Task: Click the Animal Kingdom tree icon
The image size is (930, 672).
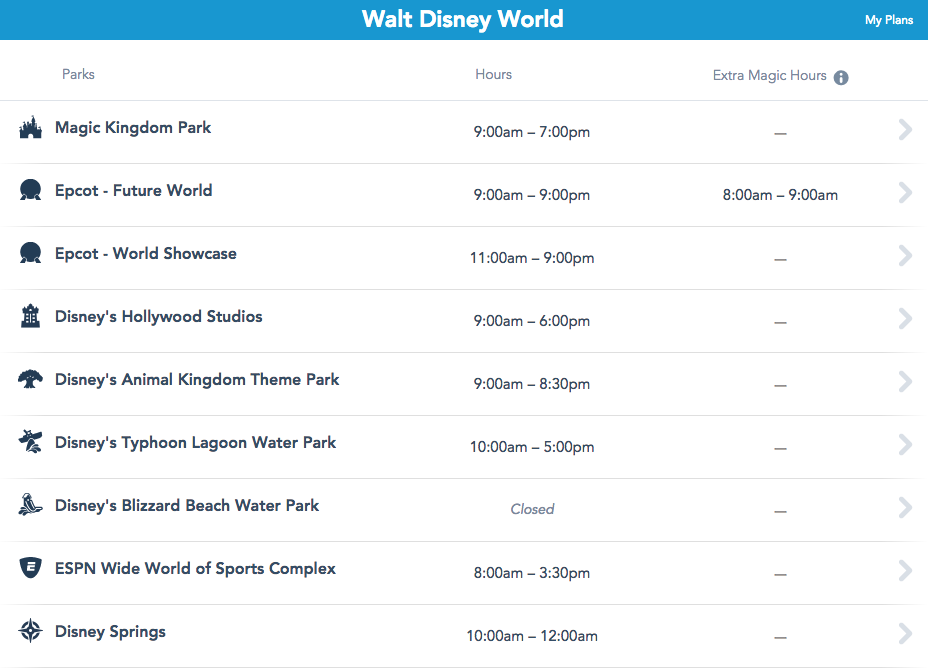Action: 30,380
